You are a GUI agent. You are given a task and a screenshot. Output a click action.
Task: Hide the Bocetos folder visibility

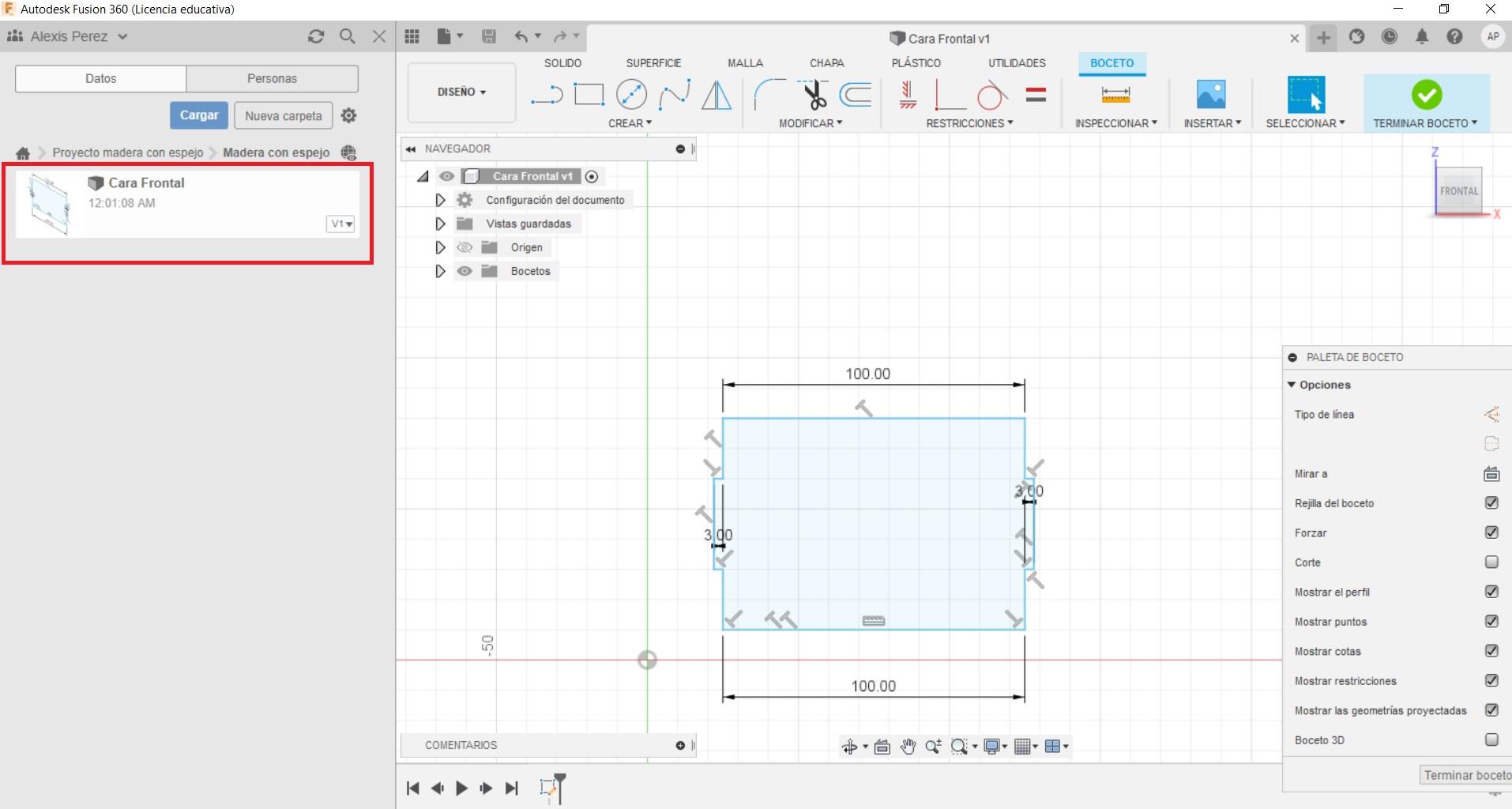point(465,271)
